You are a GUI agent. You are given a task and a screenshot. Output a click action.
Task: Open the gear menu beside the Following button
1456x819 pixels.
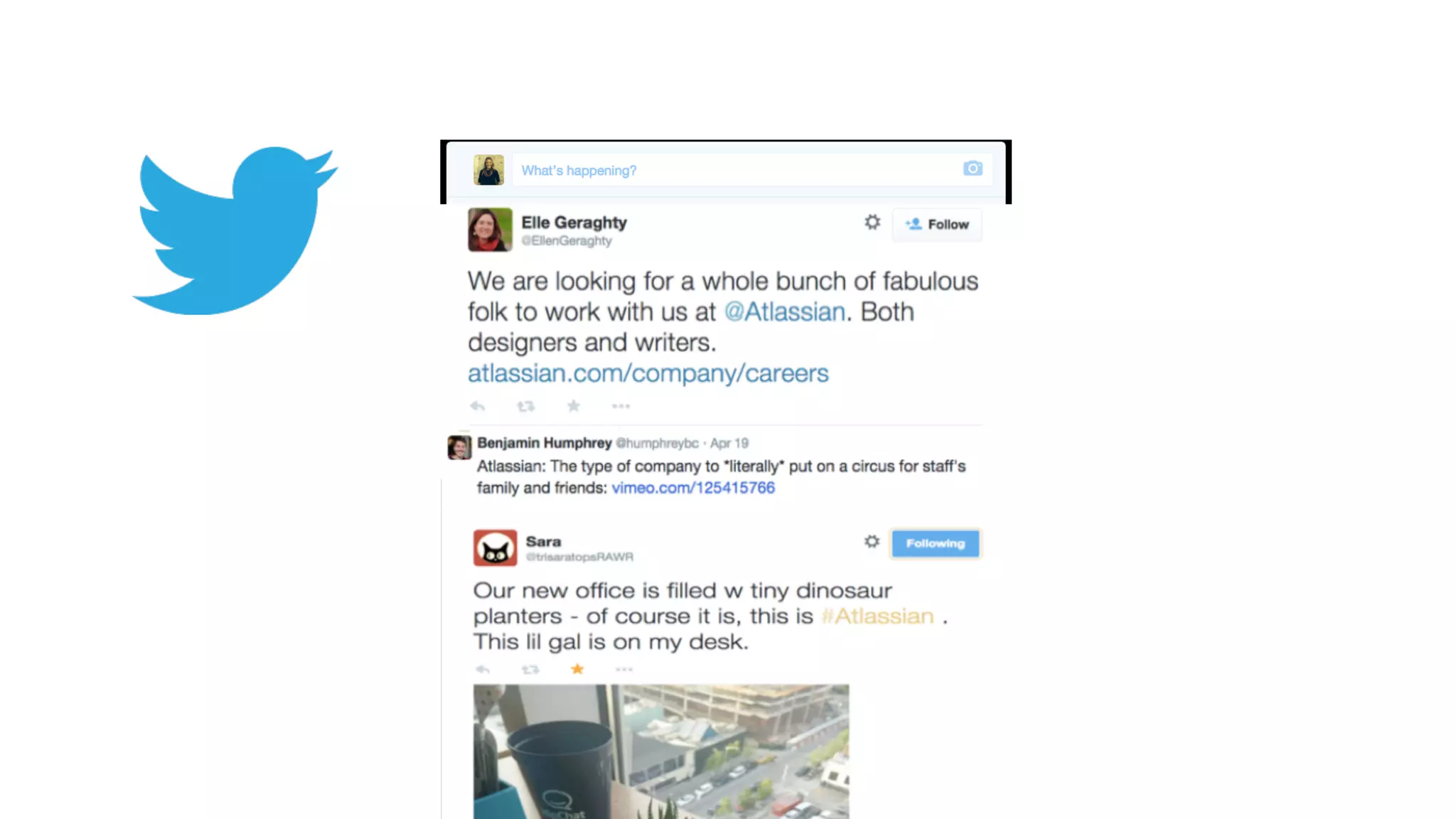tap(872, 542)
